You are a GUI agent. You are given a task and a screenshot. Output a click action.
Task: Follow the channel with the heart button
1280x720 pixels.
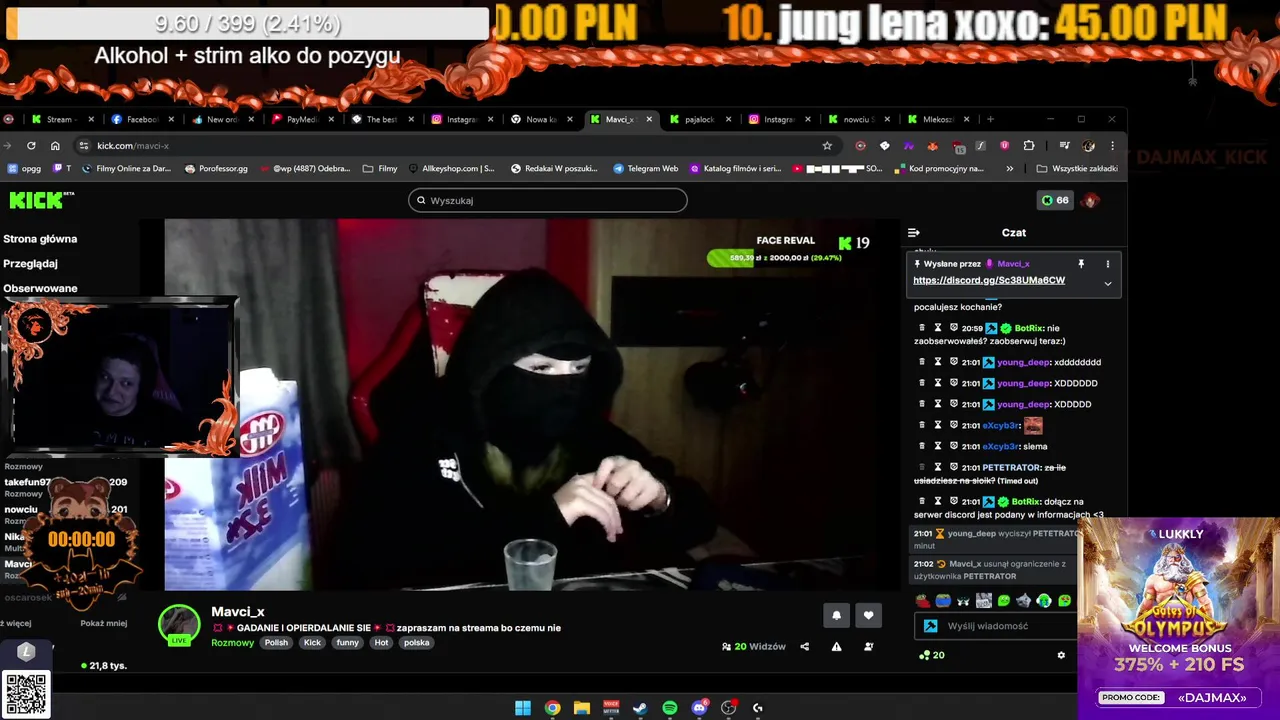[x=868, y=615]
